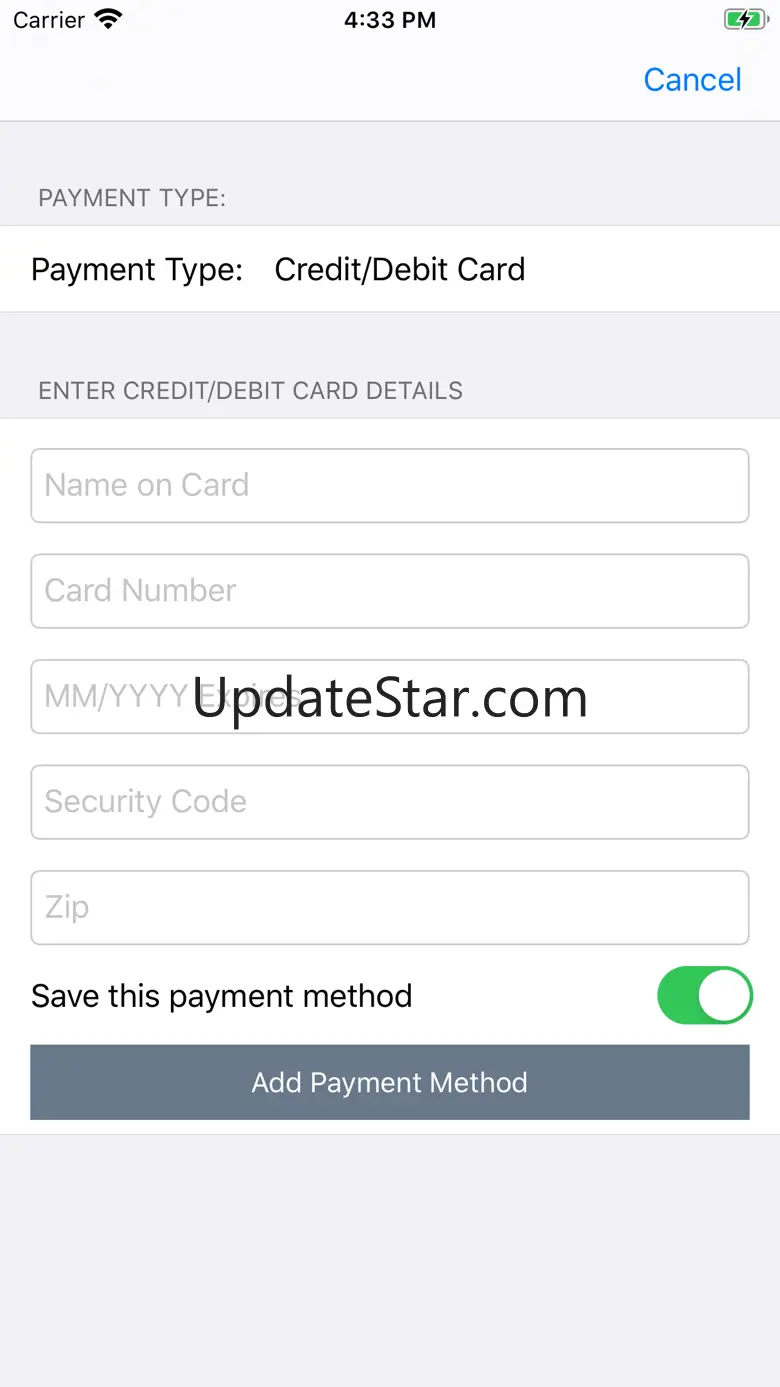Select the Security Code field
780x1387 pixels.
(390, 802)
